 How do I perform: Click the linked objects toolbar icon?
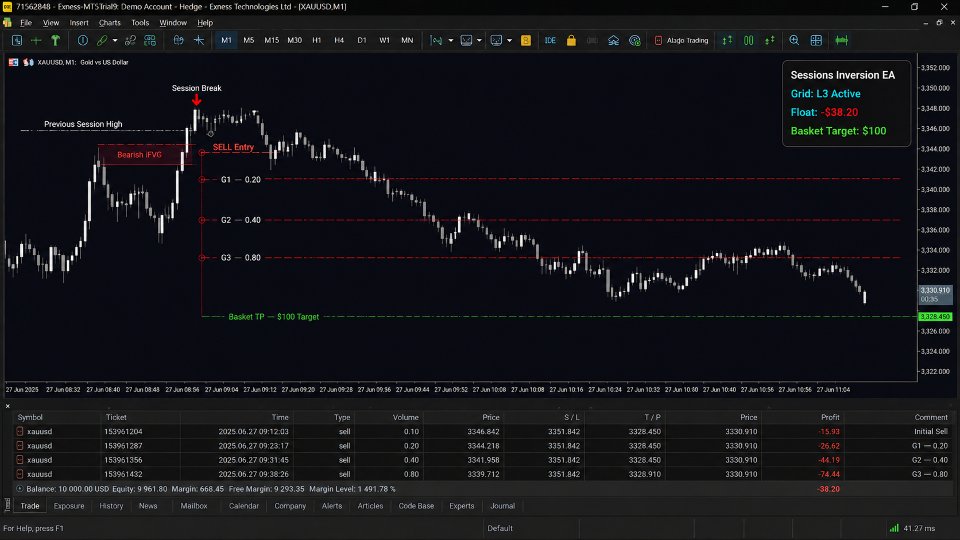[130, 40]
